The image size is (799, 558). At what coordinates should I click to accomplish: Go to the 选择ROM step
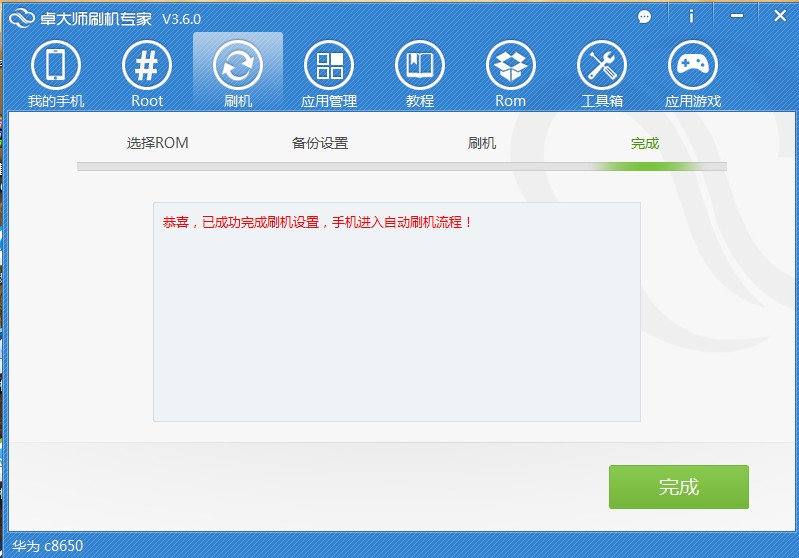[157, 143]
